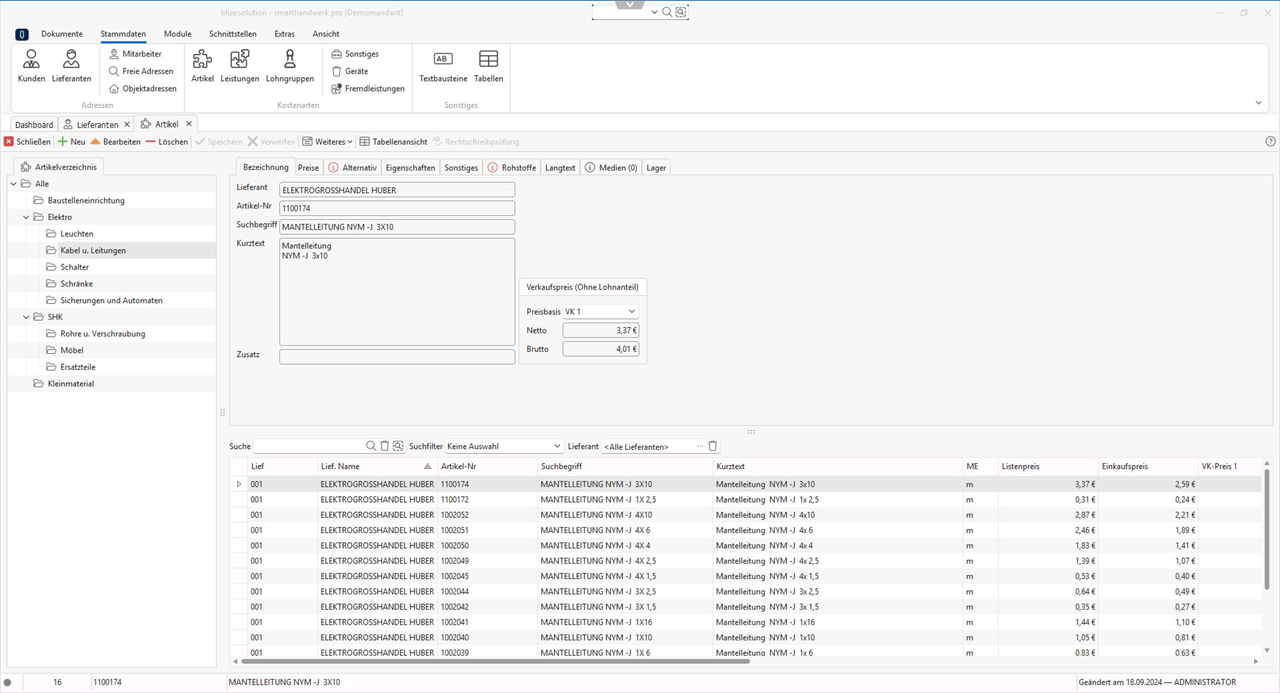Open the Eigenschaften tab
Viewport: 1280px width, 693px height.
(x=410, y=168)
